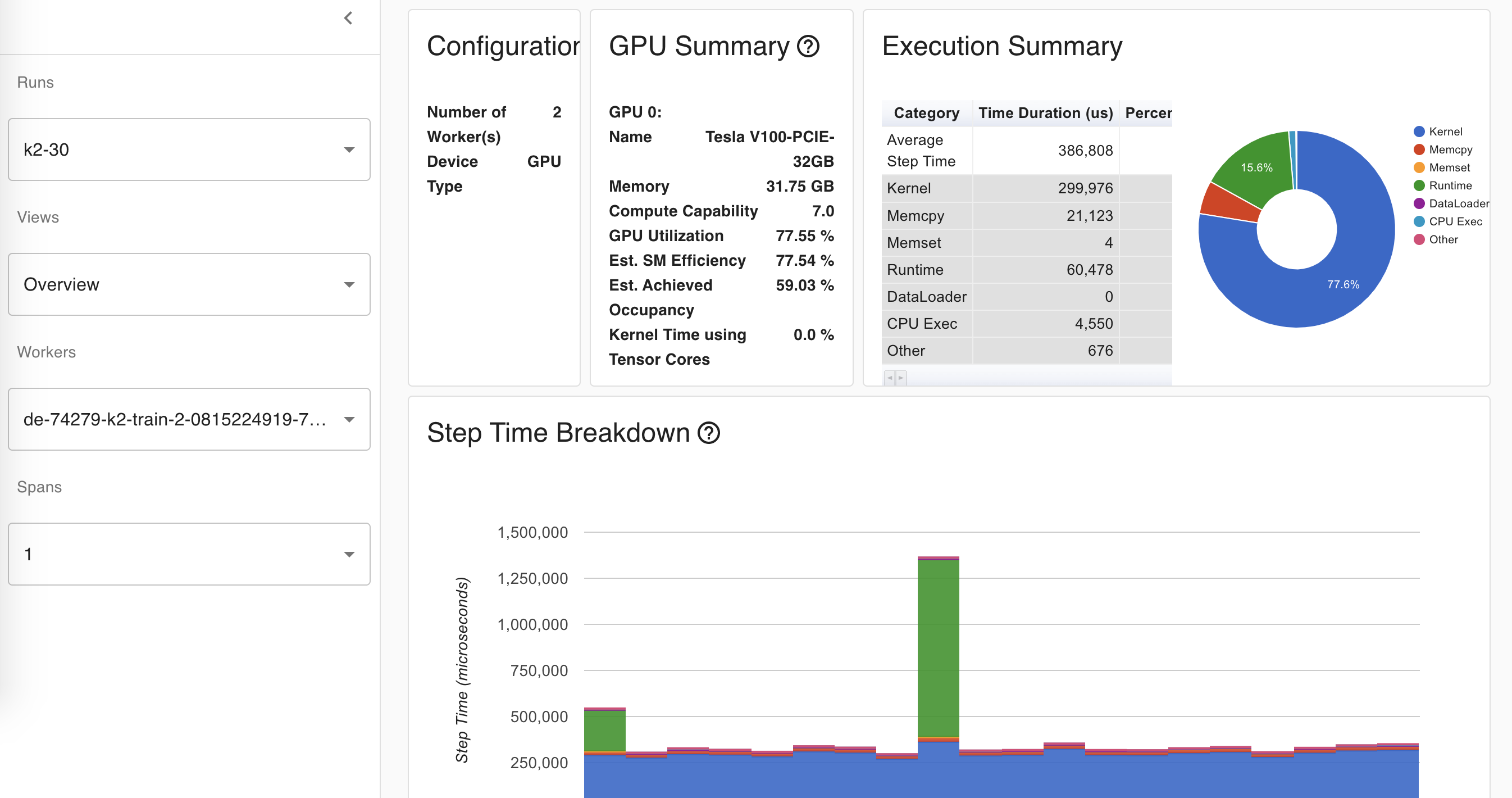1512x798 pixels.
Task: Sort by the Time Duration (us) column header
Action: pos(1045,113)
